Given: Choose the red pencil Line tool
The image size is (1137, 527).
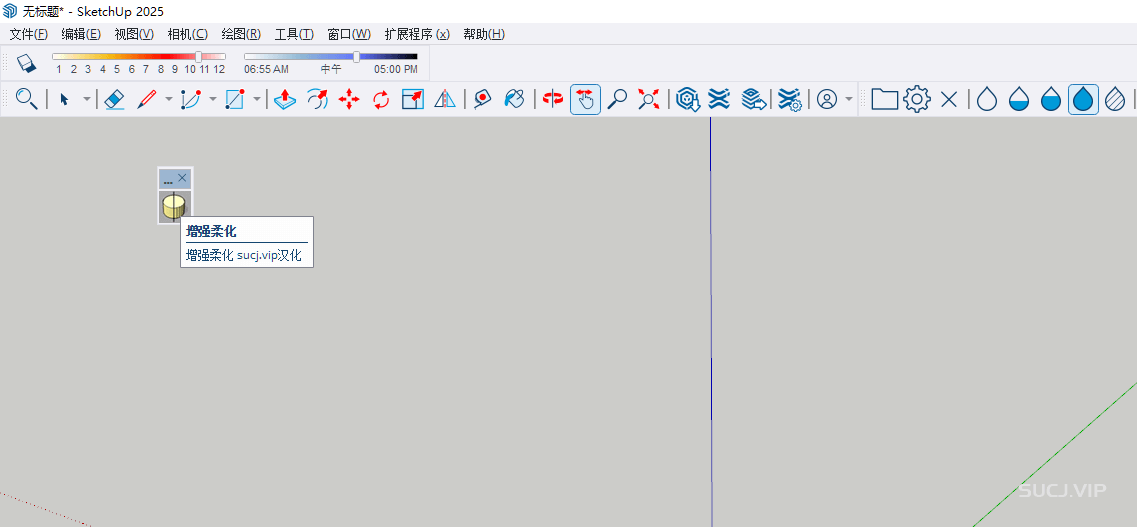Looking at the screenshot, I should coord(147,99).
